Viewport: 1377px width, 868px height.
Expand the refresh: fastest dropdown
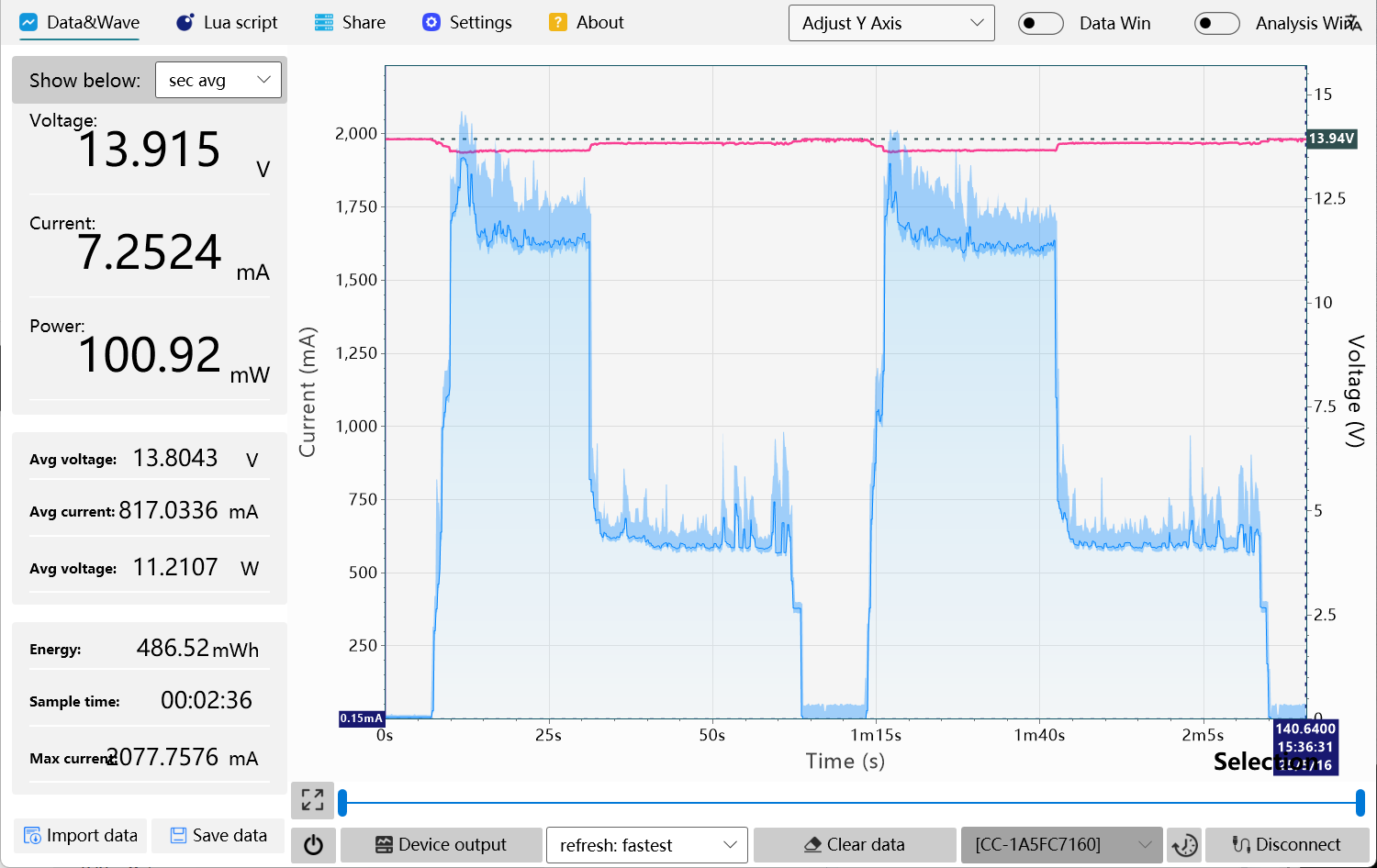pos(646,845)
